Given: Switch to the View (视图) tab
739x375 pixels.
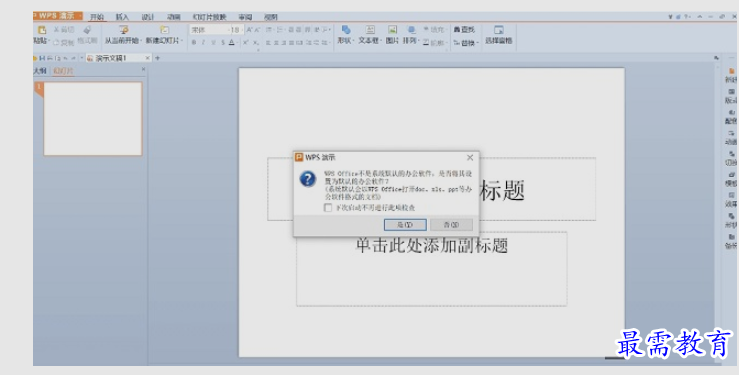Looking at the screenshot, I should [271, 17].
